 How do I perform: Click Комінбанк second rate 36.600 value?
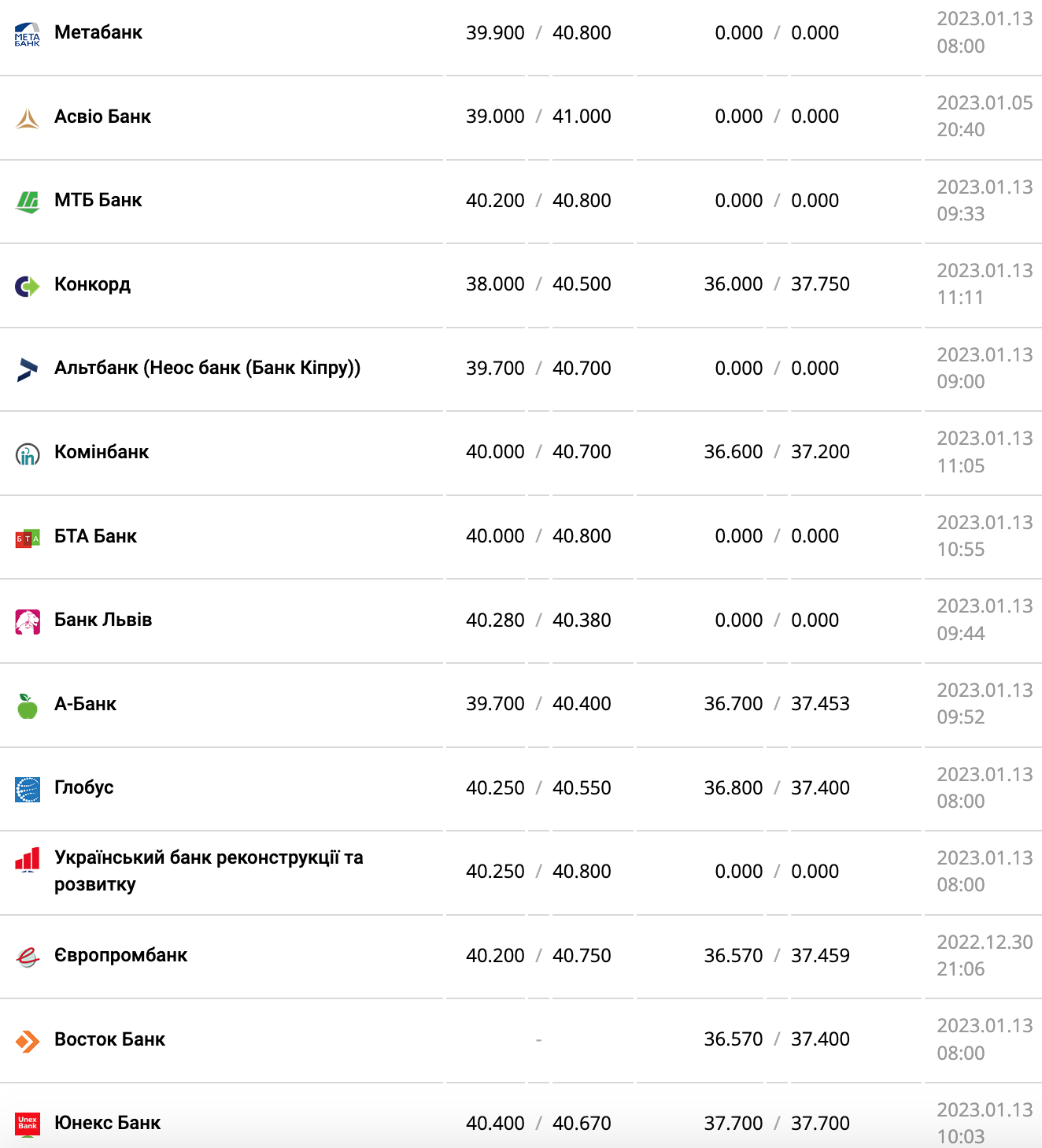pos(733,452)
